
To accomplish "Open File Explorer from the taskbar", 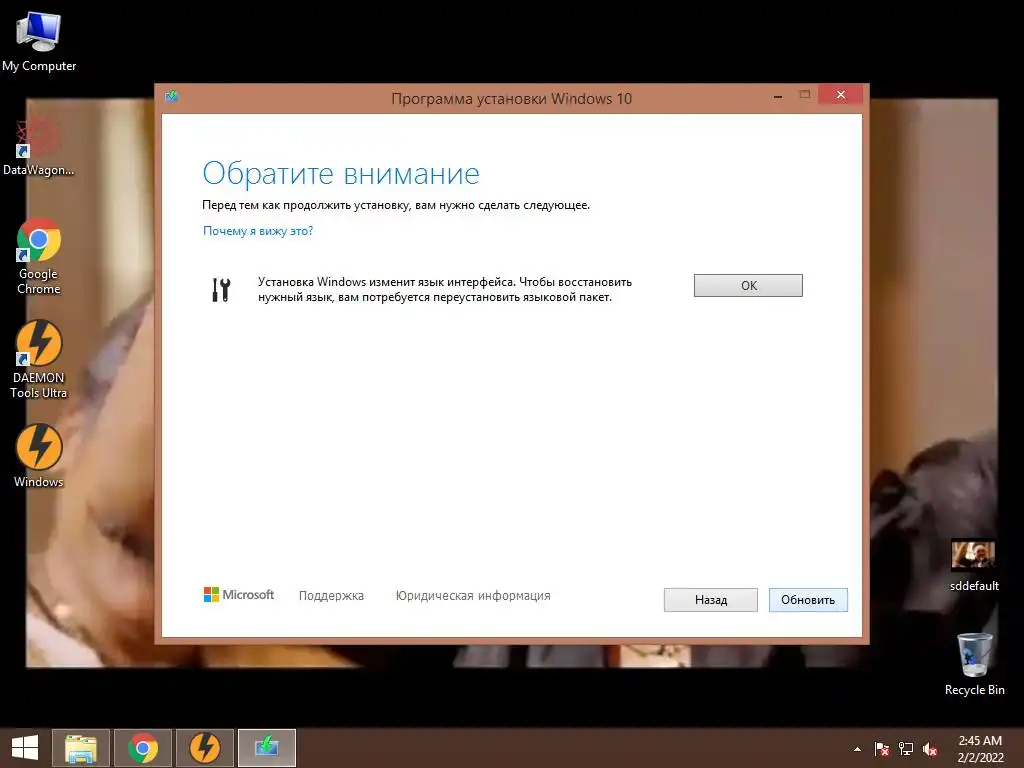I will point(81,748).
